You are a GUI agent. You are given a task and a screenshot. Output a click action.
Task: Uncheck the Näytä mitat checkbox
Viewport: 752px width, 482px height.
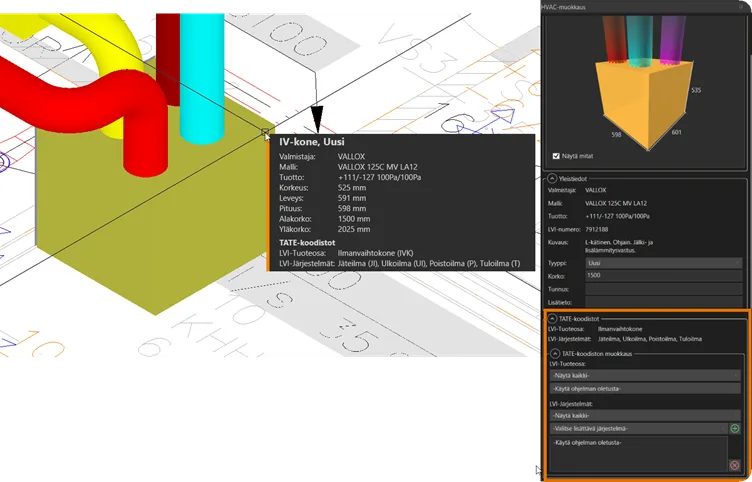point(556,156)
